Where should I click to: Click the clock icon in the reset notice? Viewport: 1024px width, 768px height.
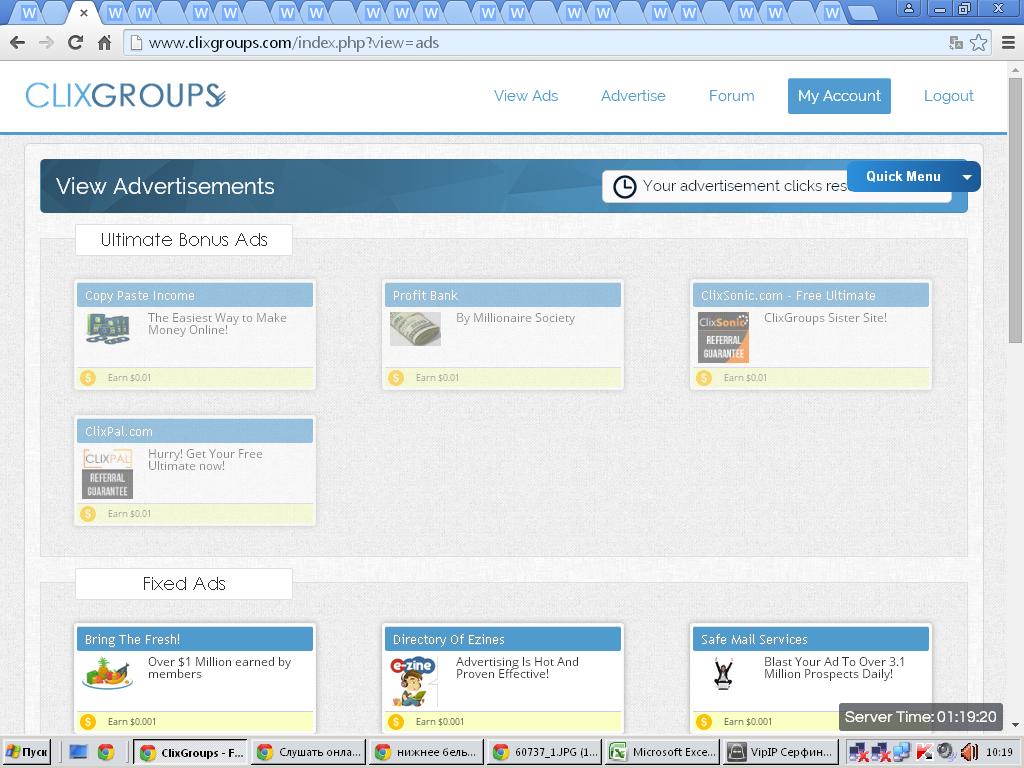click(624, 187)
